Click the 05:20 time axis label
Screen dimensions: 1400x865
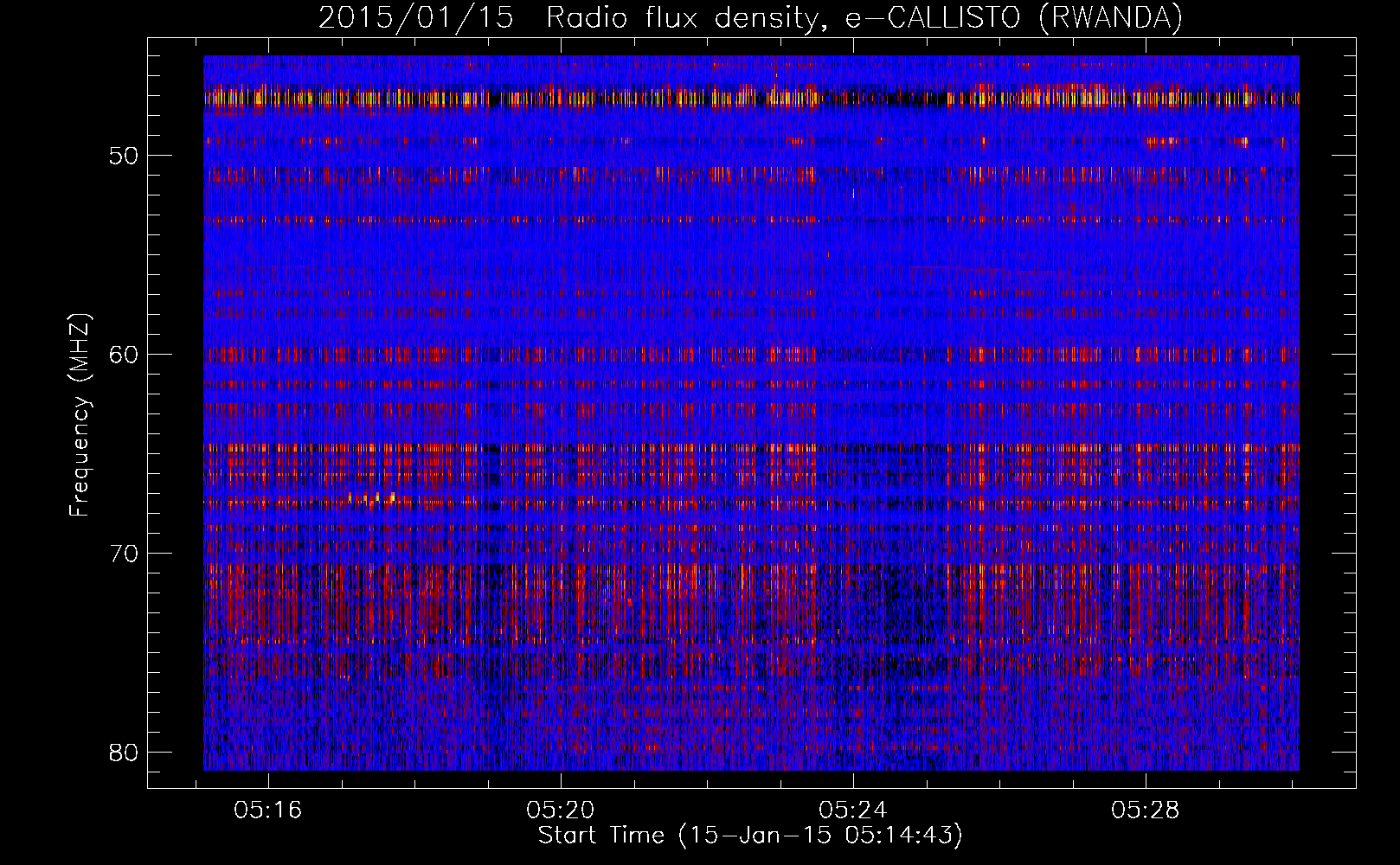560,811
